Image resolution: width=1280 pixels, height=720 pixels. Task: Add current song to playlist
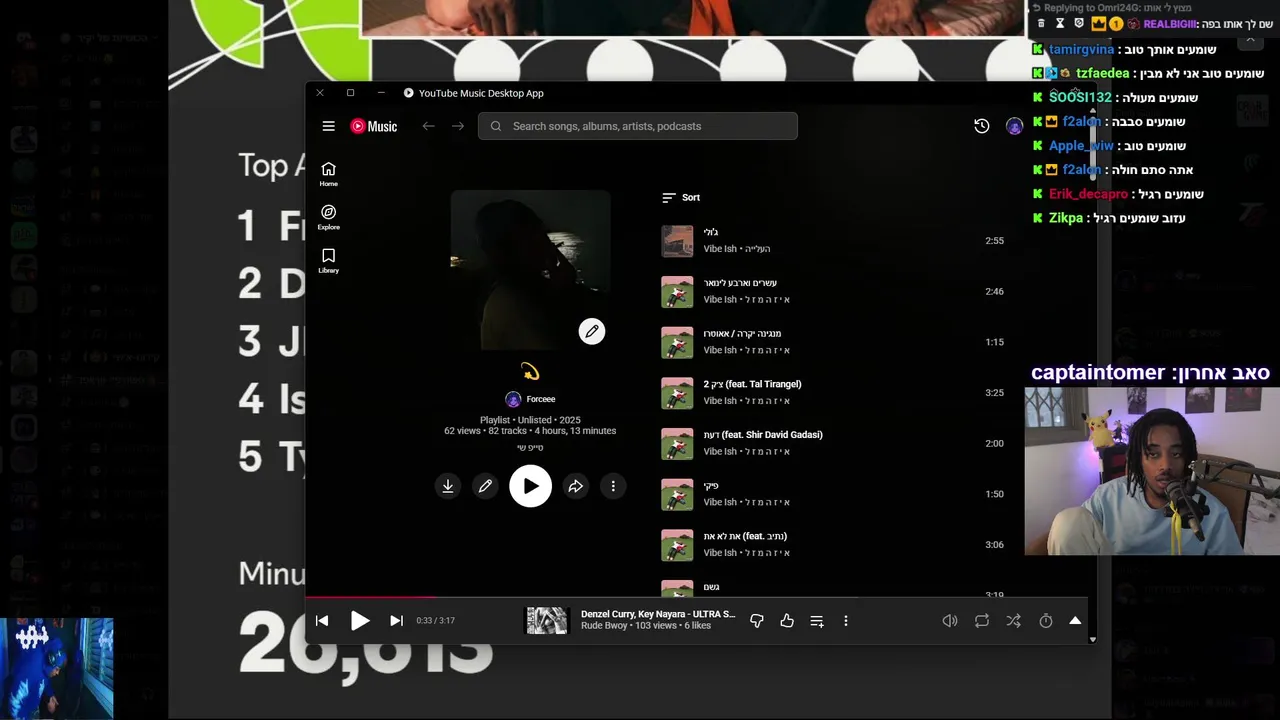click(x=817, y=621)
